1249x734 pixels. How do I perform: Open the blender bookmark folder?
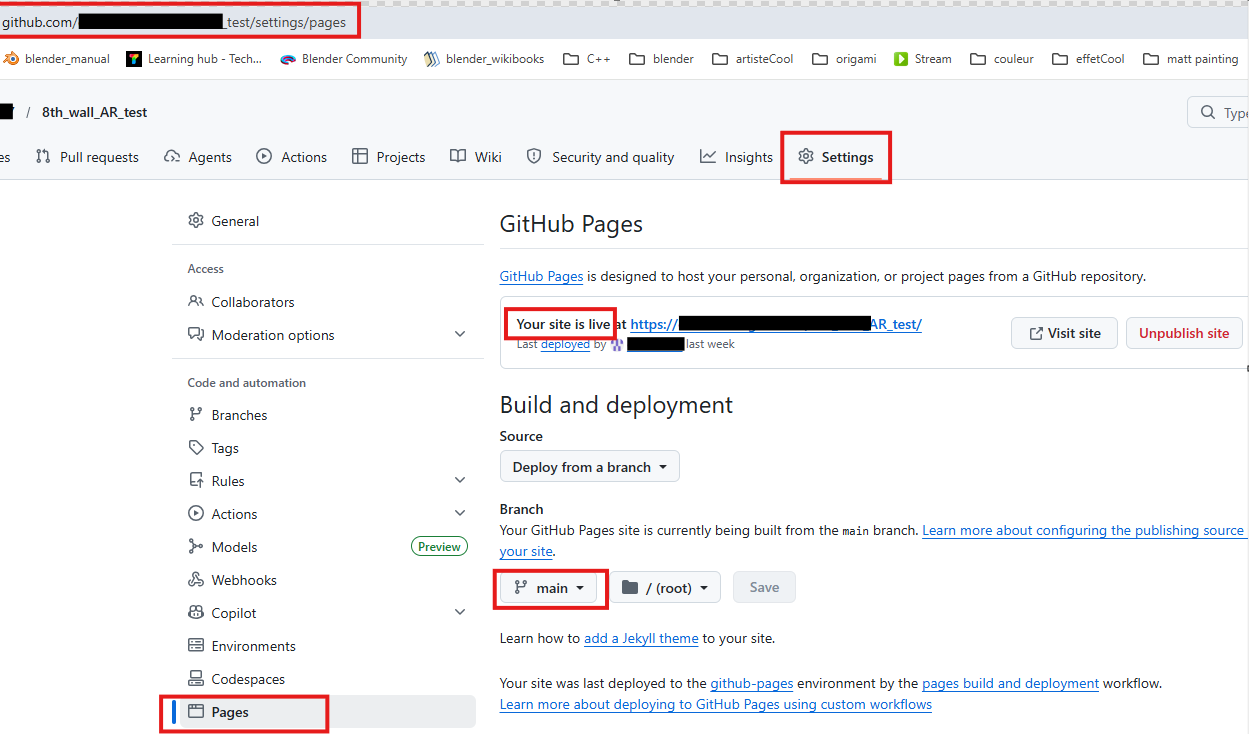[x=662, y=59]
